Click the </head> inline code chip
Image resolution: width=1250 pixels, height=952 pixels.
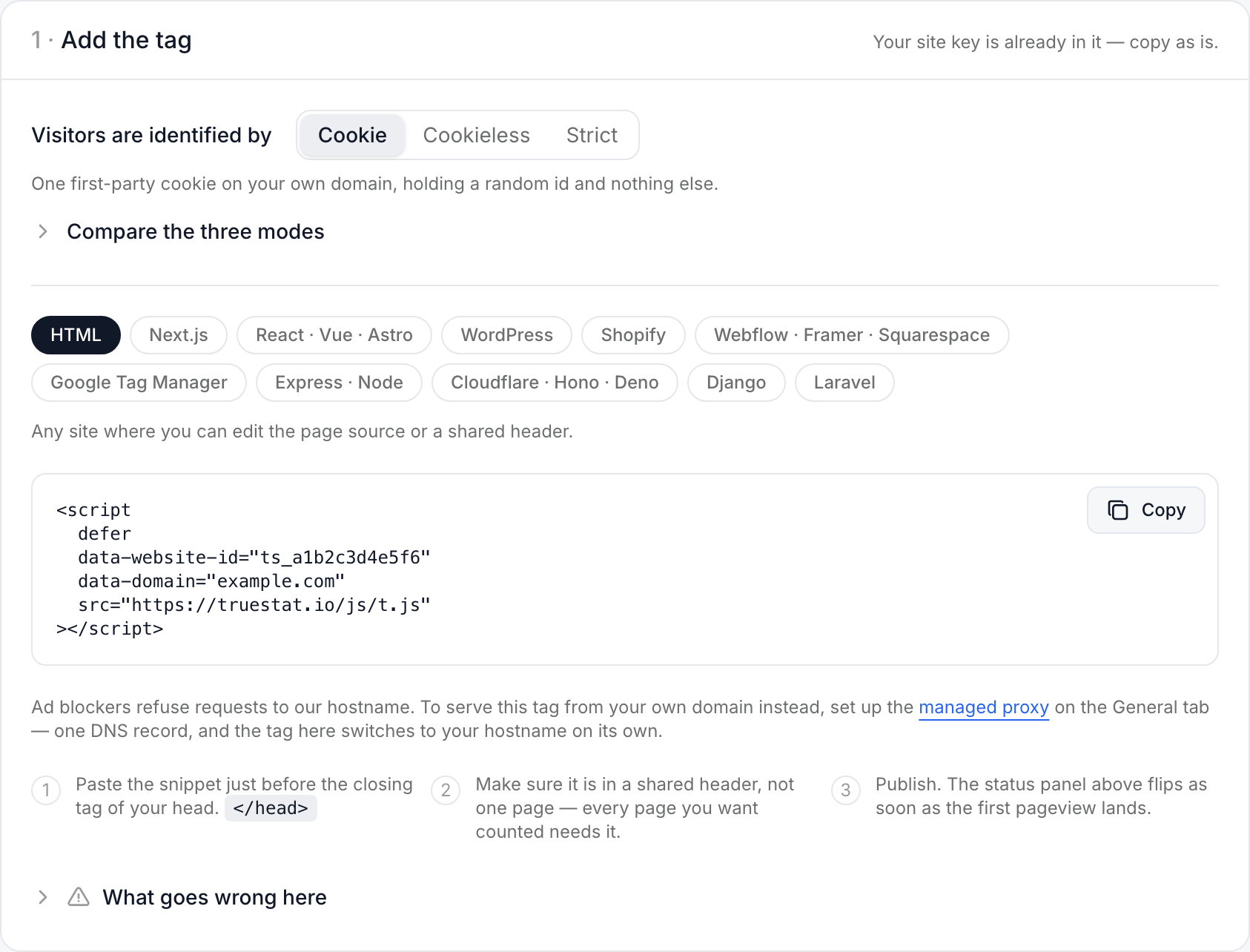(x=271, y=808)
